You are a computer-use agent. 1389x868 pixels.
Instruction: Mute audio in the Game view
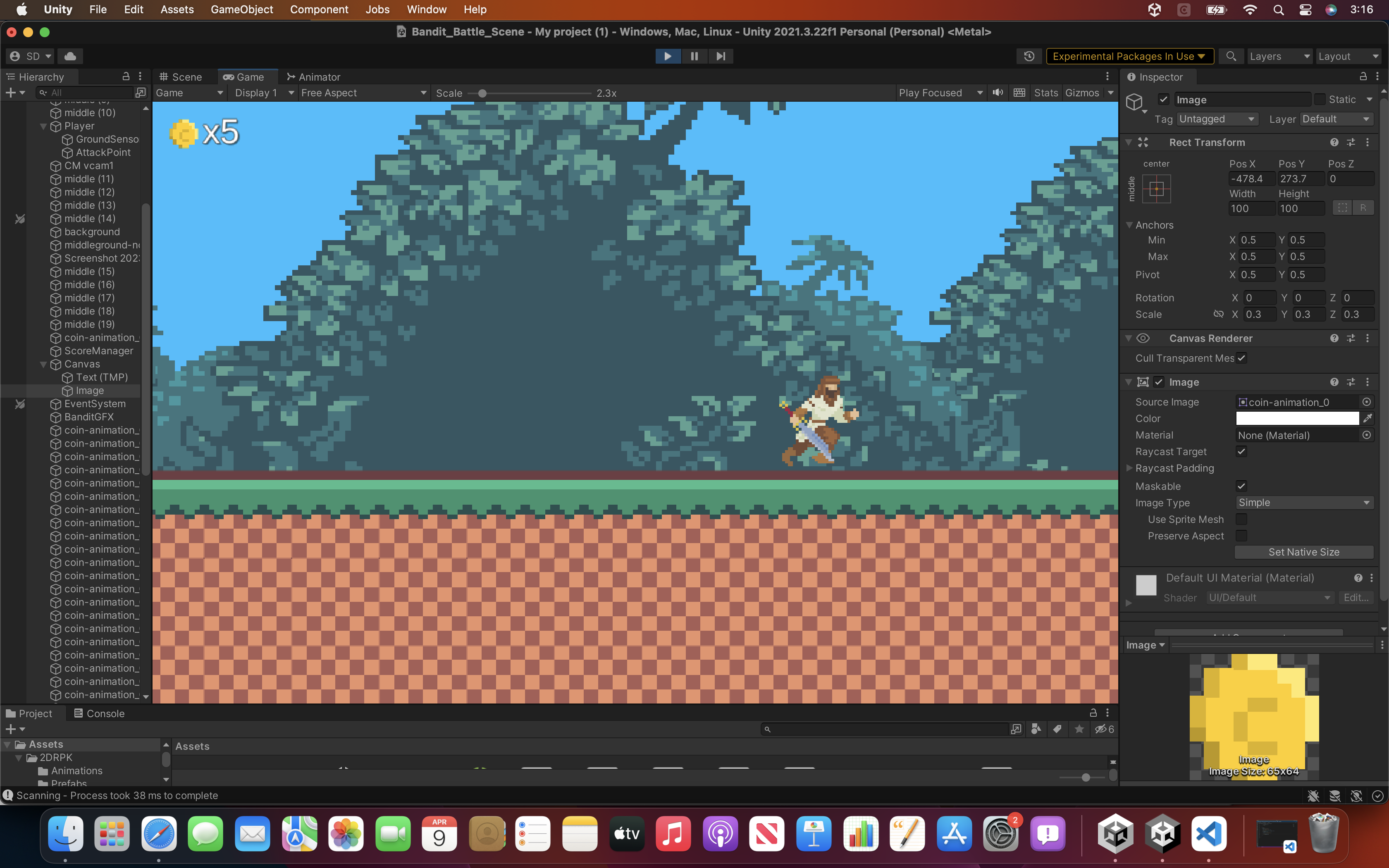click(998, 93)
